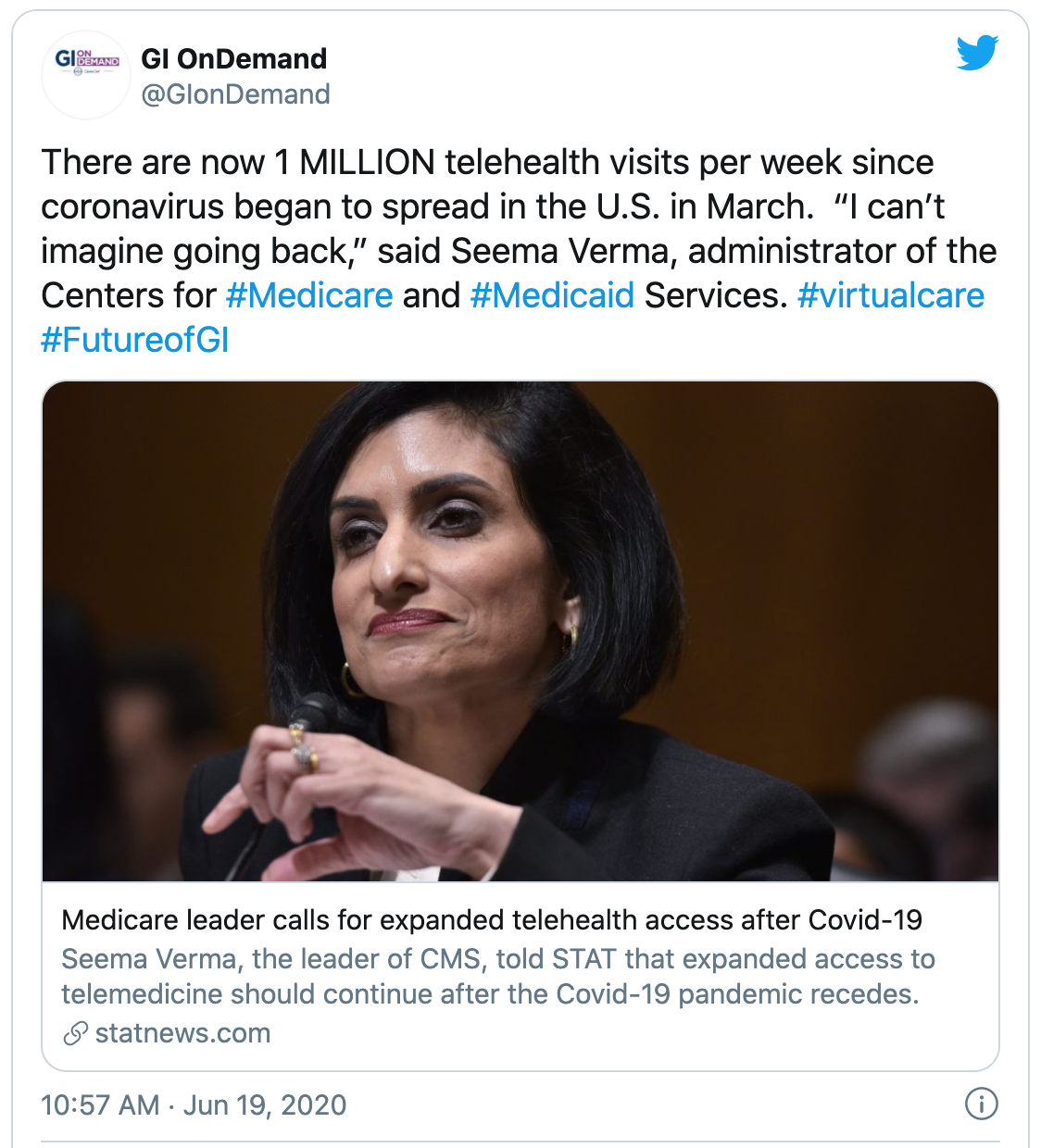
Task: Click the microphone in the article photo
Action: click(x=310, y=715)
